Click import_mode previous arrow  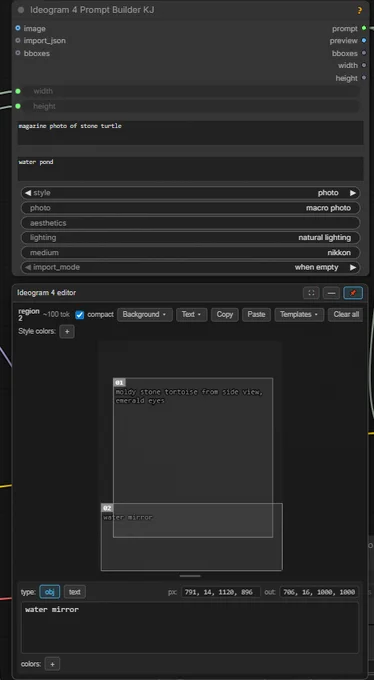point(28,267)
